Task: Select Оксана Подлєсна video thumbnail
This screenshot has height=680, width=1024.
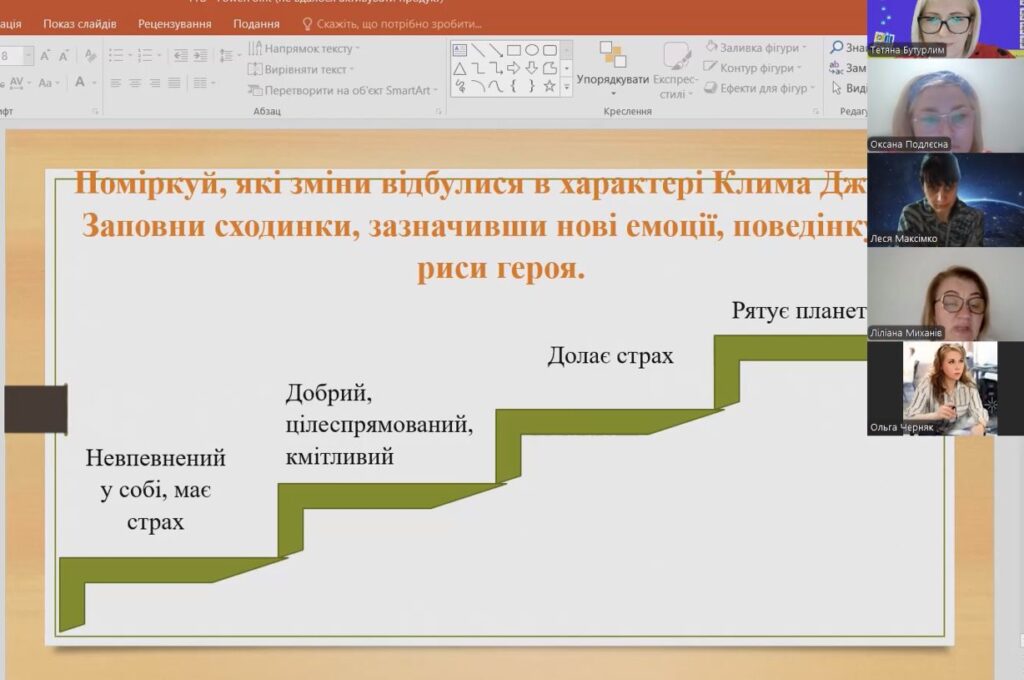Action: pos(945,106)
